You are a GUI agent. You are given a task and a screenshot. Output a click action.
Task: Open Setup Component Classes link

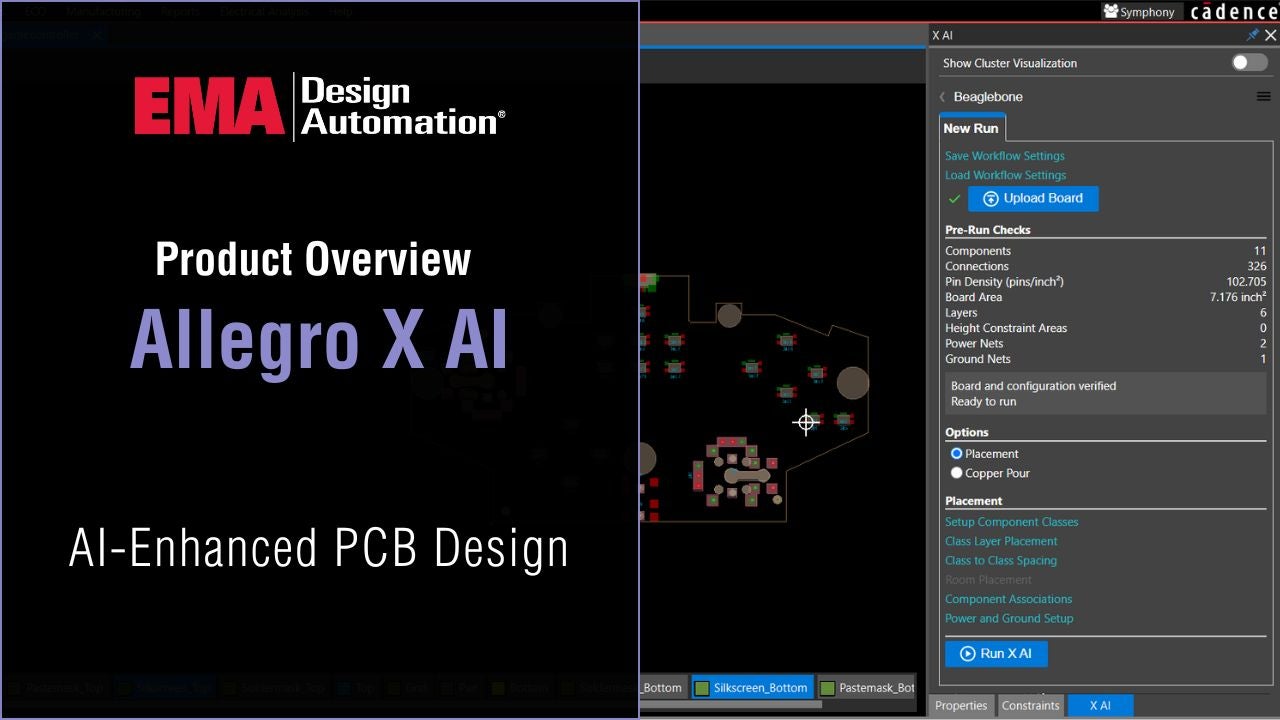(x=1011, y=522)
